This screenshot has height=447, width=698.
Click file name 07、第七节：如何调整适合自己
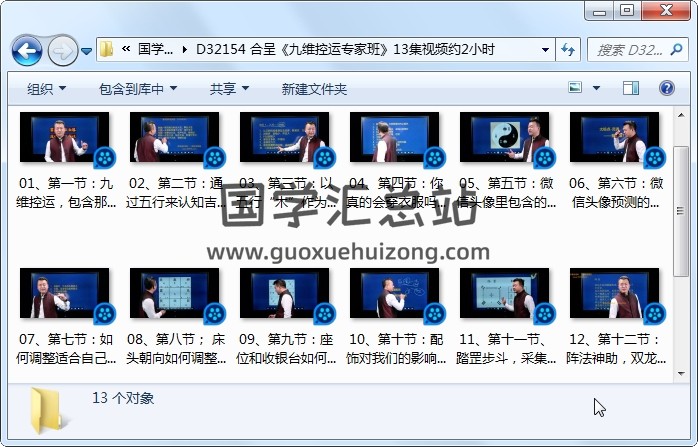(66, 349)
